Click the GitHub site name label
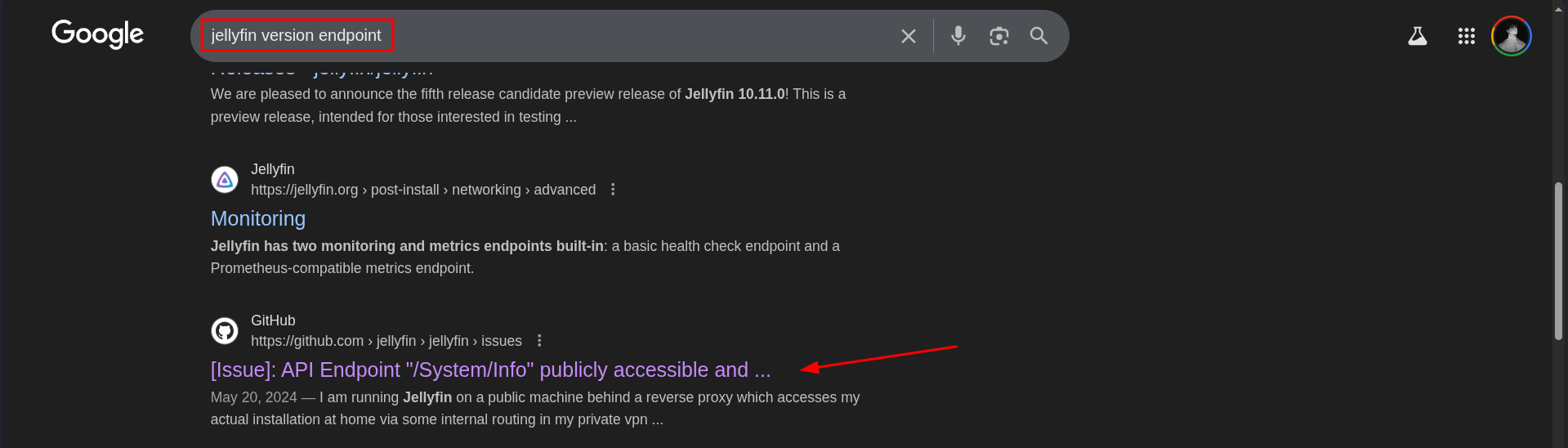 [x=273, y=320]
